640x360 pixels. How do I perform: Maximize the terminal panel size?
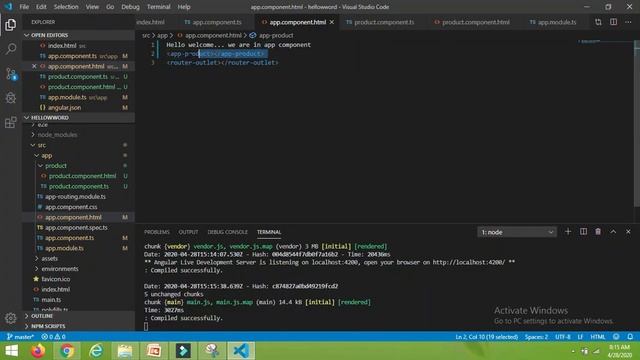(x=613, y=231)
